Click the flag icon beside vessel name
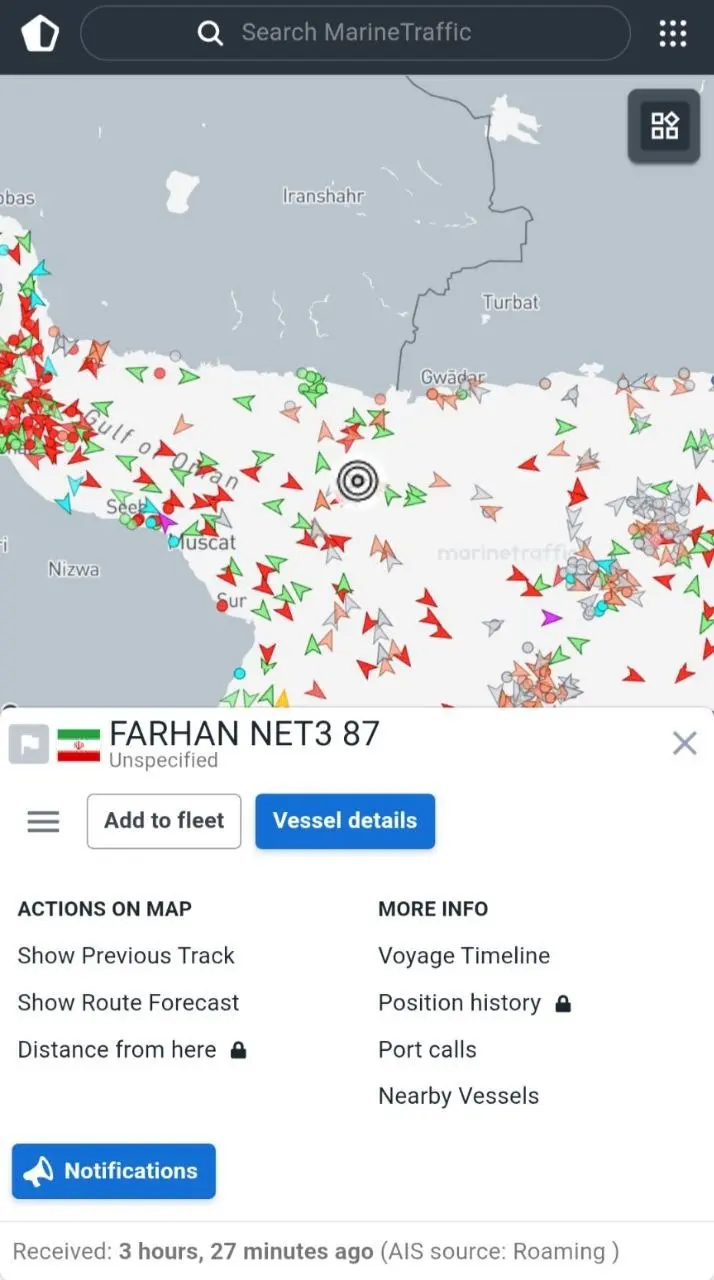The width and height of the screenshot is (714, 1280). 29,744
